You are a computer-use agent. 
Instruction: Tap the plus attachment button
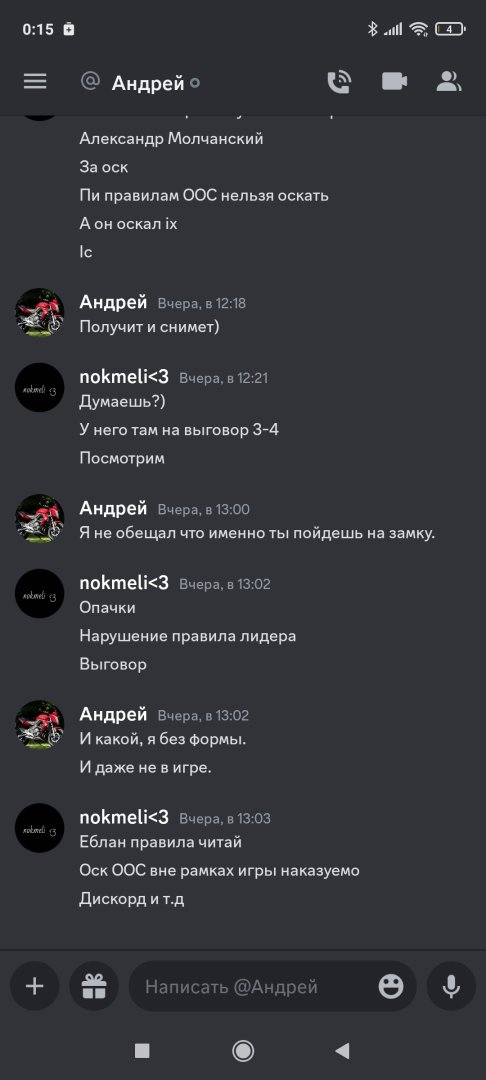click(x=34, y=986)
